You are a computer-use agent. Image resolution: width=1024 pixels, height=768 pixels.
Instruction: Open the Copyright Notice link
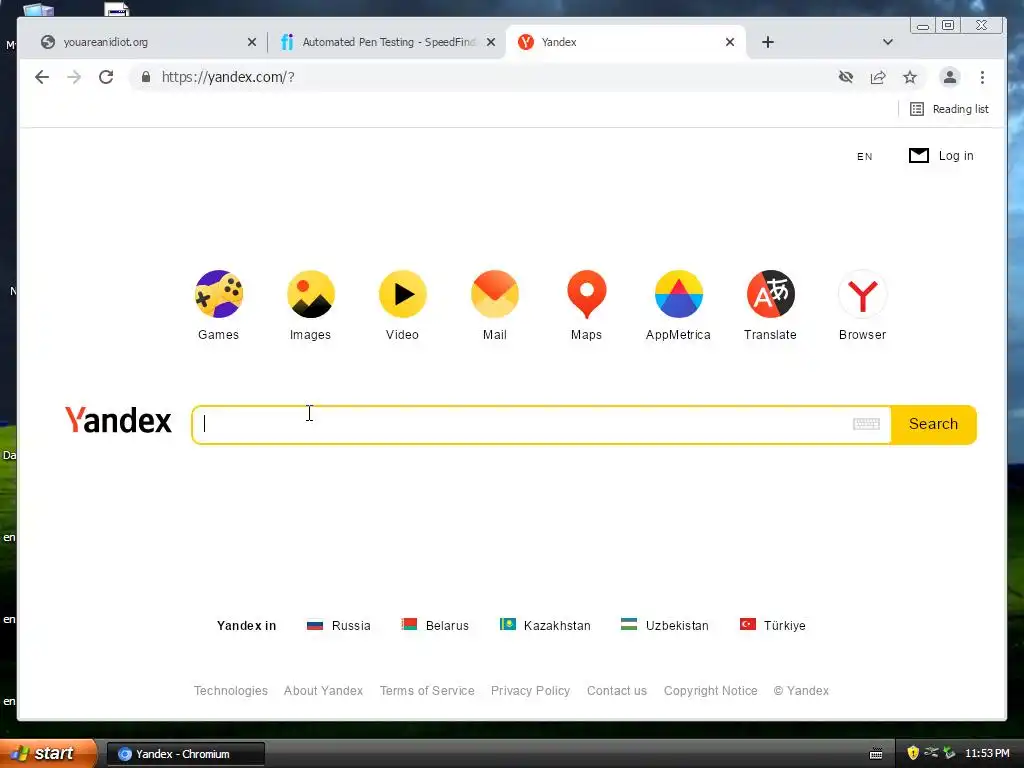tap(711, 691)
